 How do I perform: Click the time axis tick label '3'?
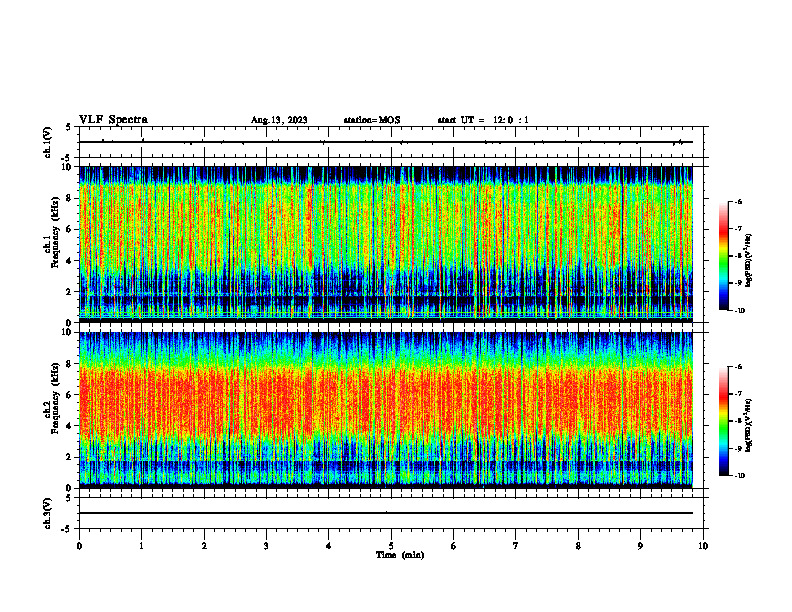pyautogui.click(x=266, y=546)
